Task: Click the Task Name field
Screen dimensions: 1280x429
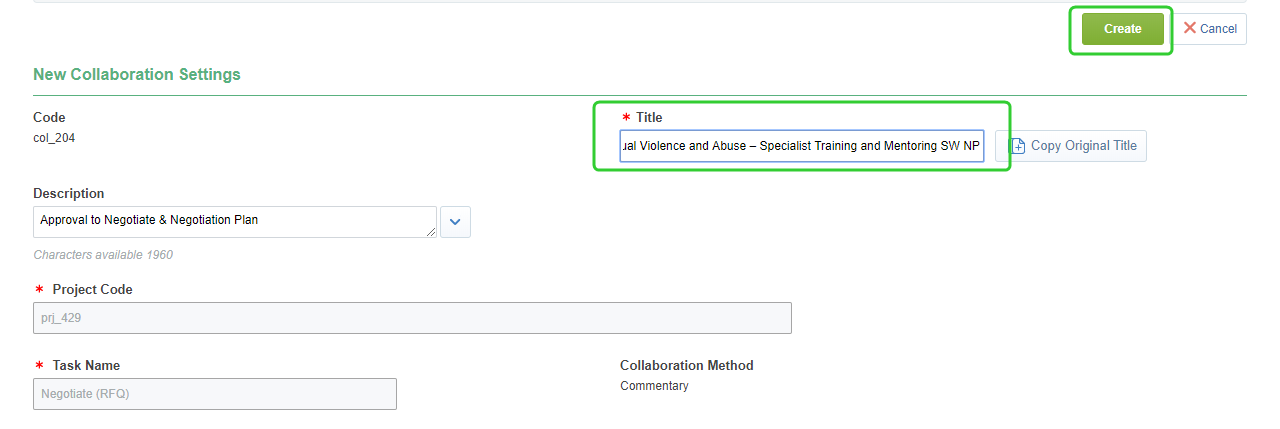Action: (215, 394)
